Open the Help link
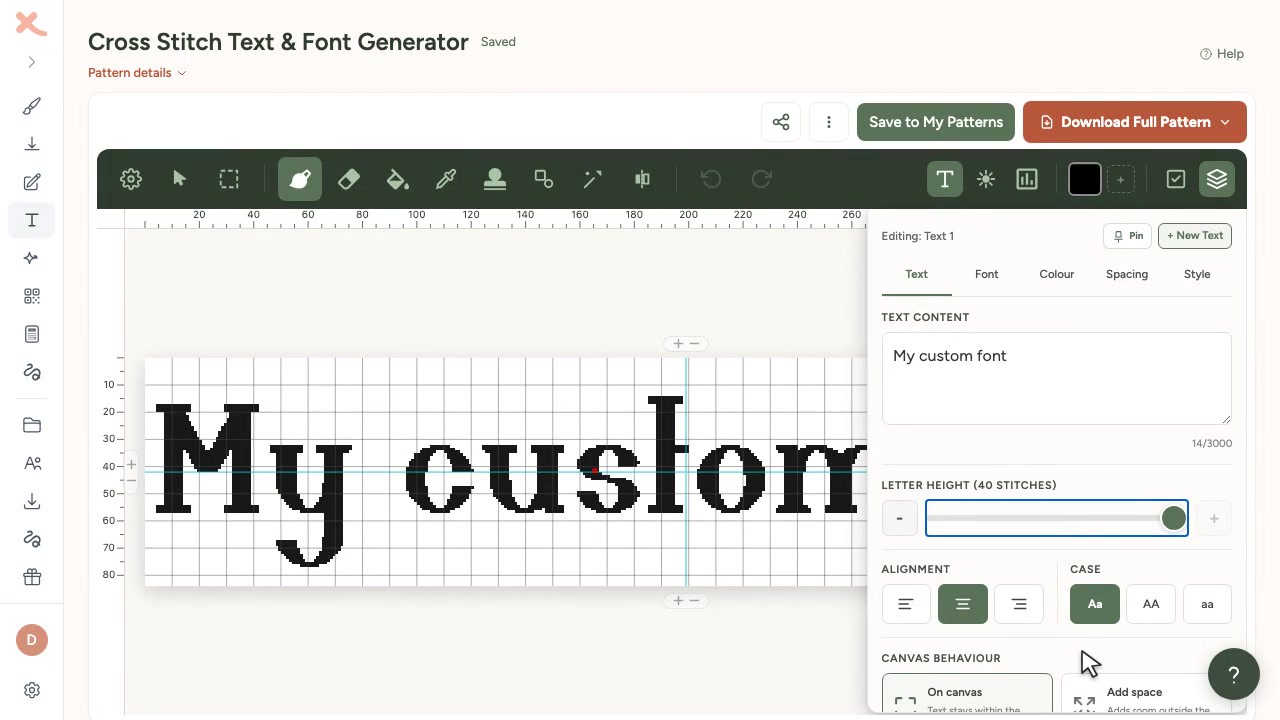 click(x=1222, y=54)
